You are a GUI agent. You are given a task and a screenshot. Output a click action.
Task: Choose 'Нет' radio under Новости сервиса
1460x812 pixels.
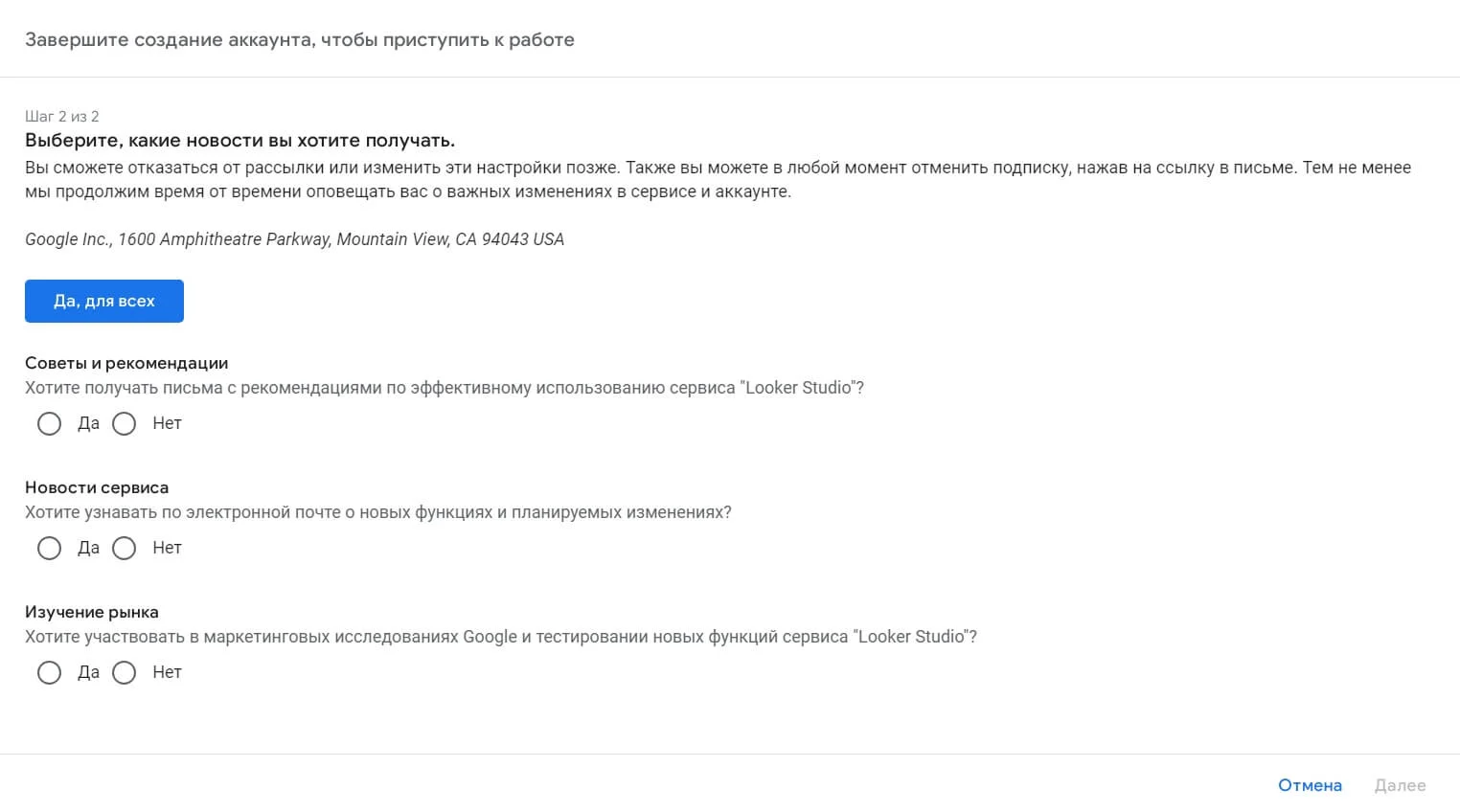point(125,548)
